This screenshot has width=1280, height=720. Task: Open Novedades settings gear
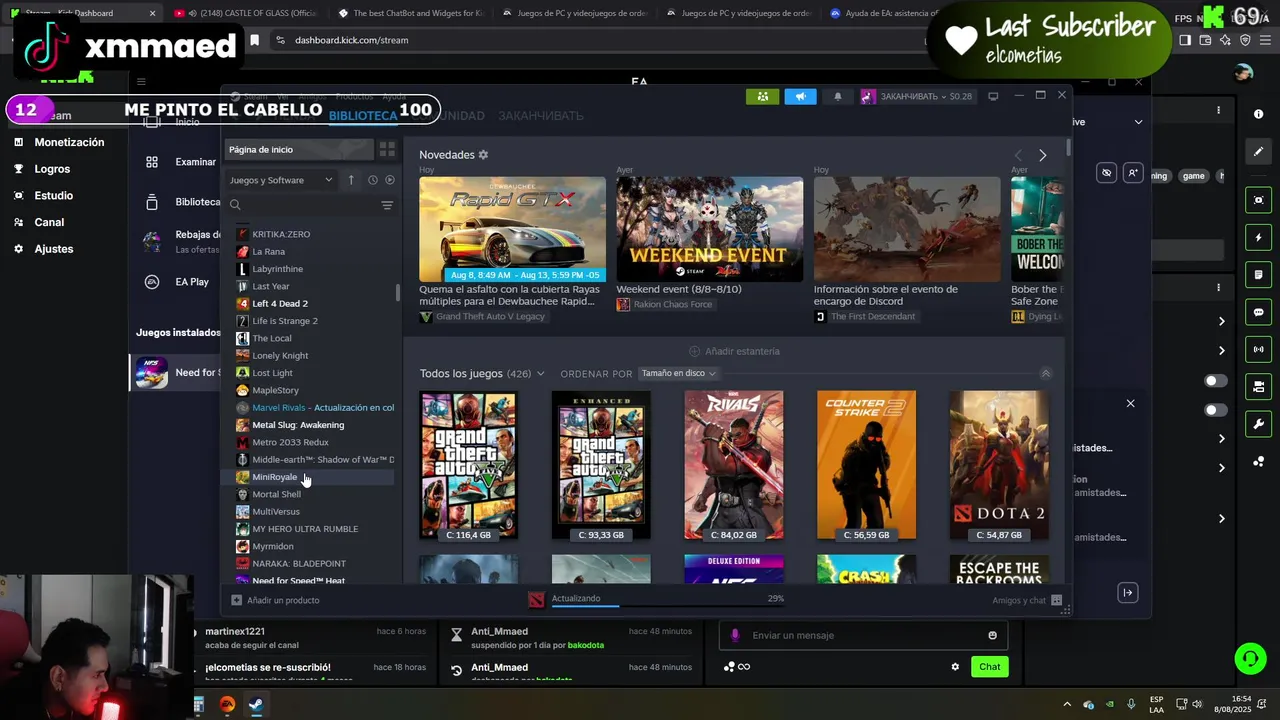point(483,155)
